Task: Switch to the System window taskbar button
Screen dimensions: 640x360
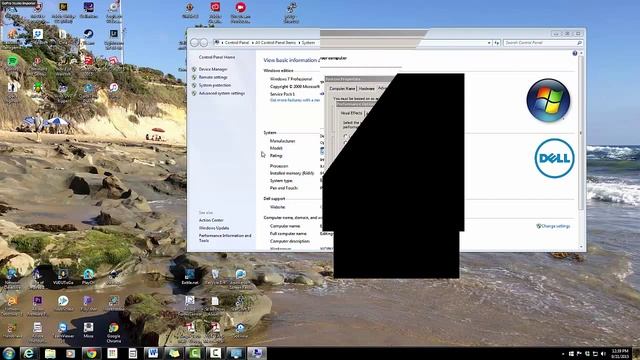Action: [x=236, y=353]
